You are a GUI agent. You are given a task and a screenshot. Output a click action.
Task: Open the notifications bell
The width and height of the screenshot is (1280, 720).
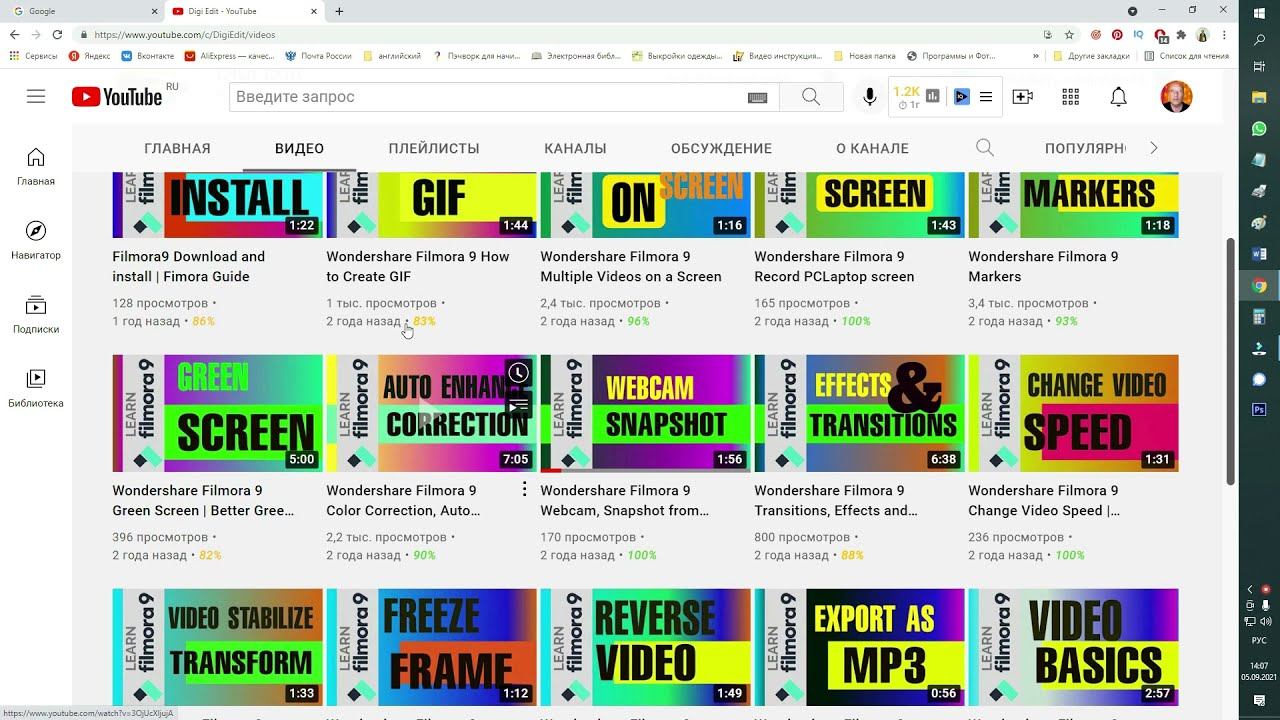point(1118,97)
